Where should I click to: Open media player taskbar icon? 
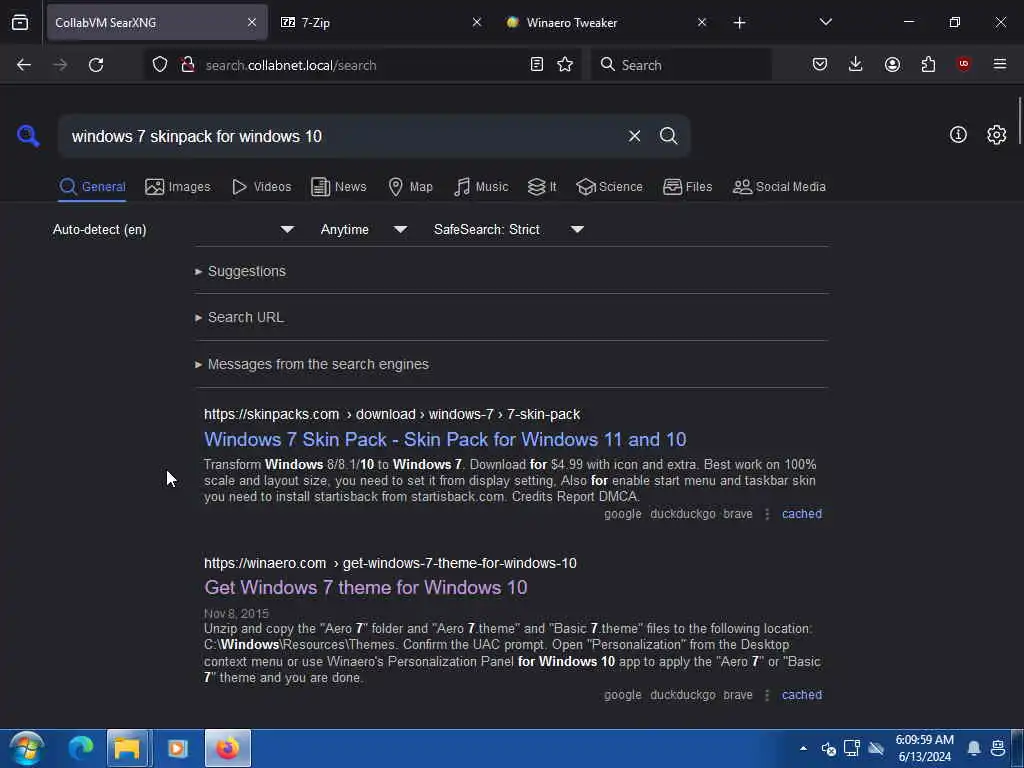(x=178, y=748)
